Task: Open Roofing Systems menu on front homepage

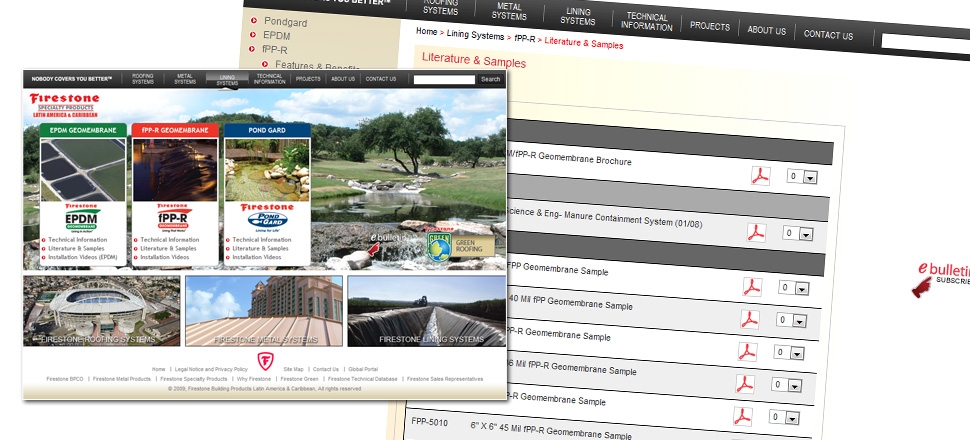Action: [x=143, y=79]
